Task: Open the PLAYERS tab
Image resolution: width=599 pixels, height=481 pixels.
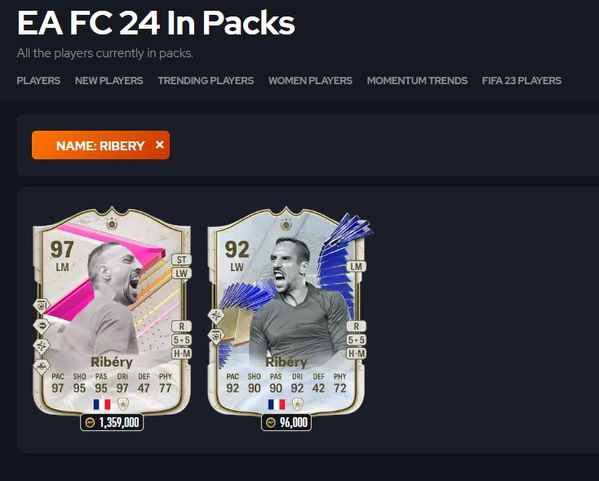Action: pos(39,81)
